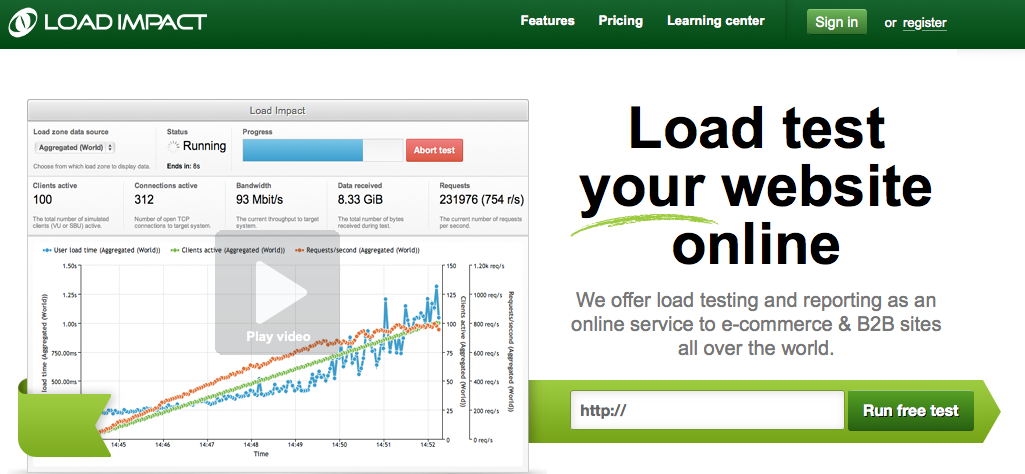Follow the register link

[x=924, y=24]
